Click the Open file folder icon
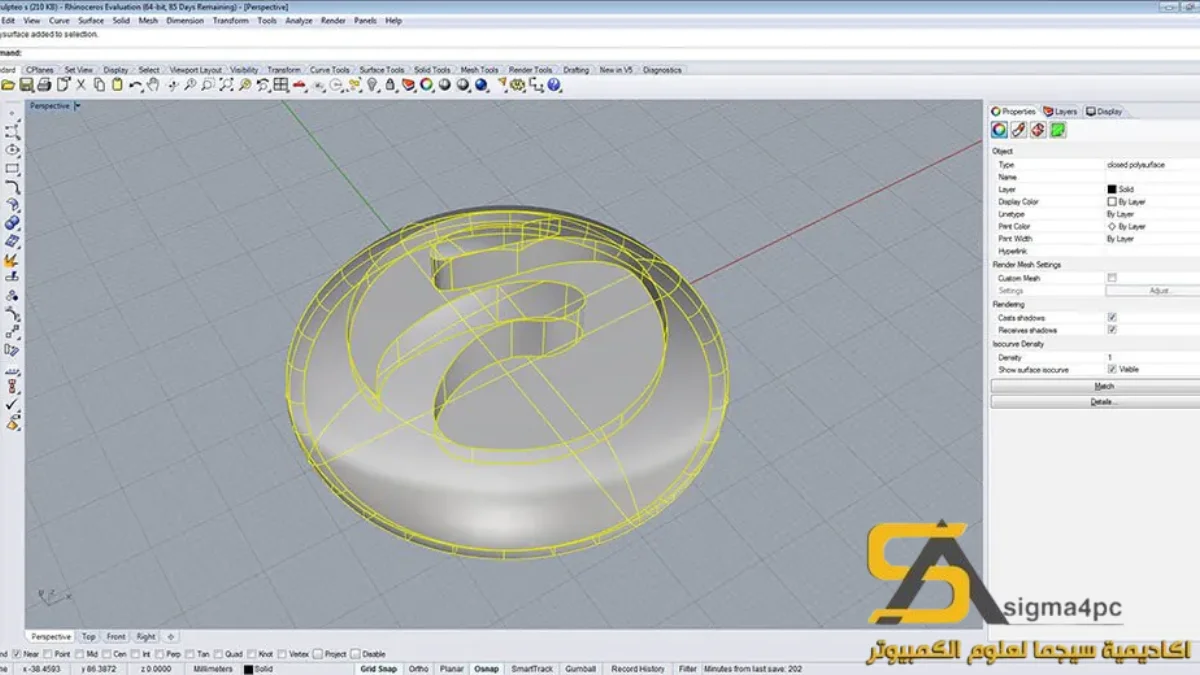The height and width of the screenshot is (675, 1200). (9, 85)
